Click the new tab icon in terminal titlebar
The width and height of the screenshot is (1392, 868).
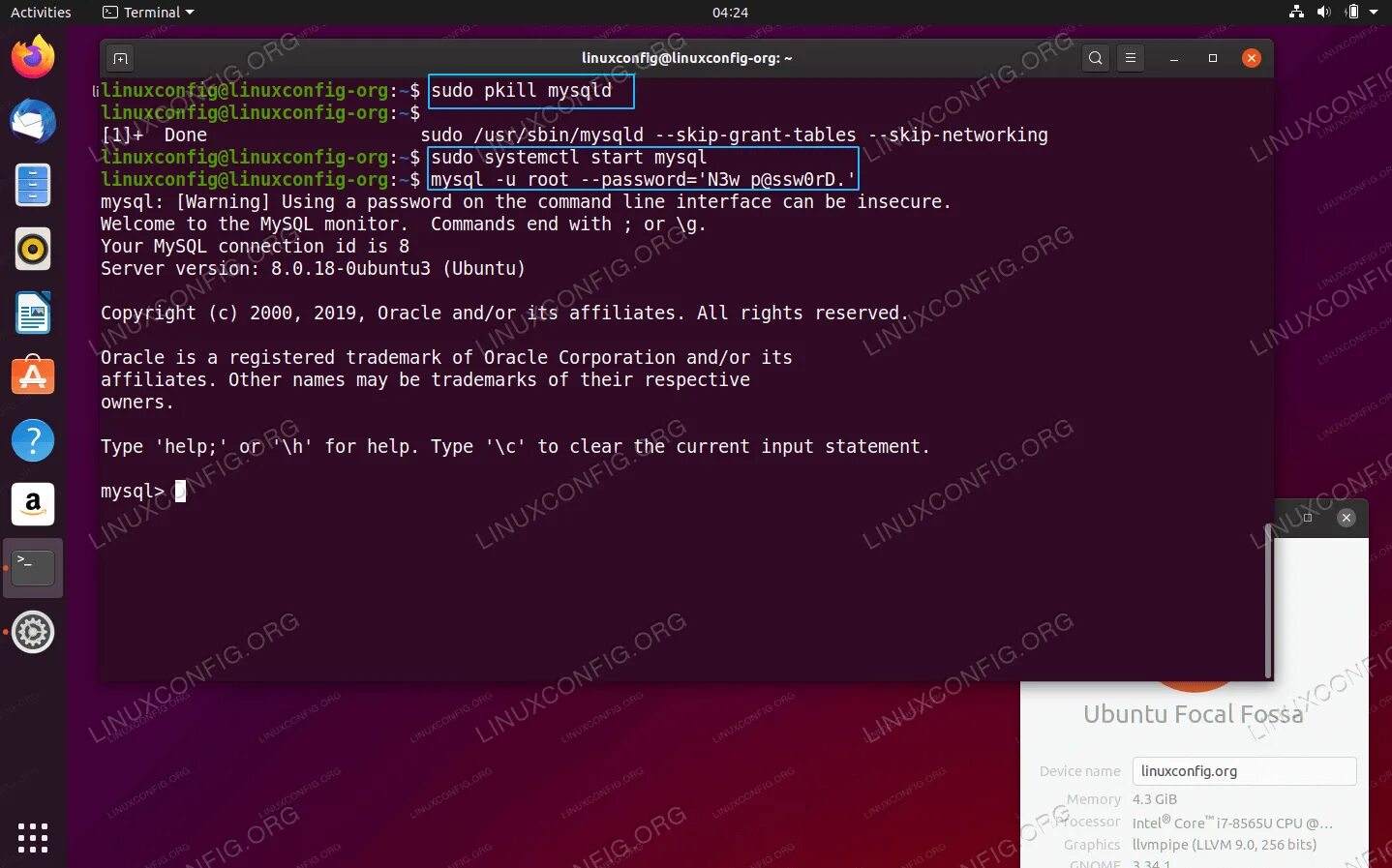click(120, 58)
